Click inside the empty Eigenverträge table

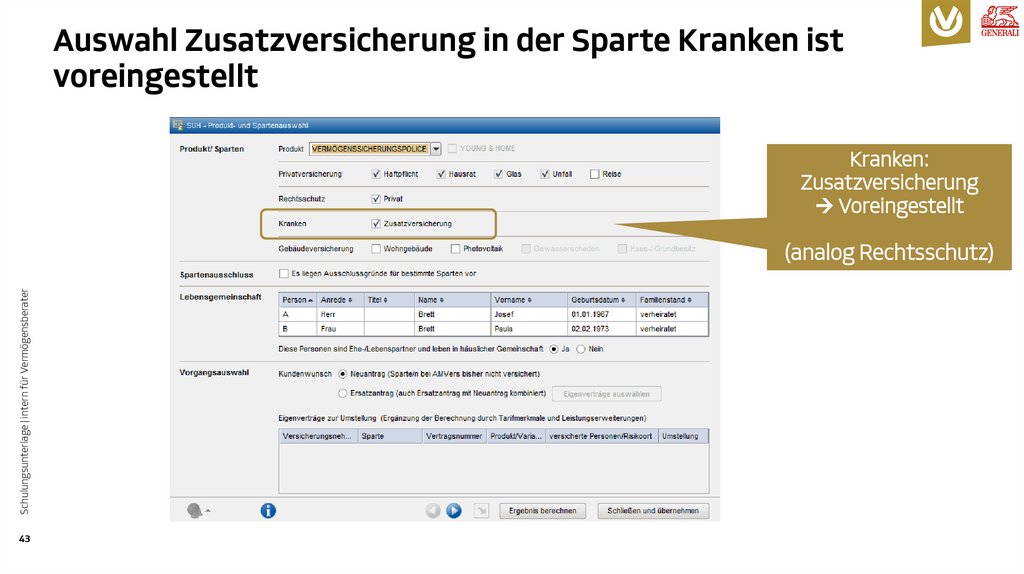494,468
